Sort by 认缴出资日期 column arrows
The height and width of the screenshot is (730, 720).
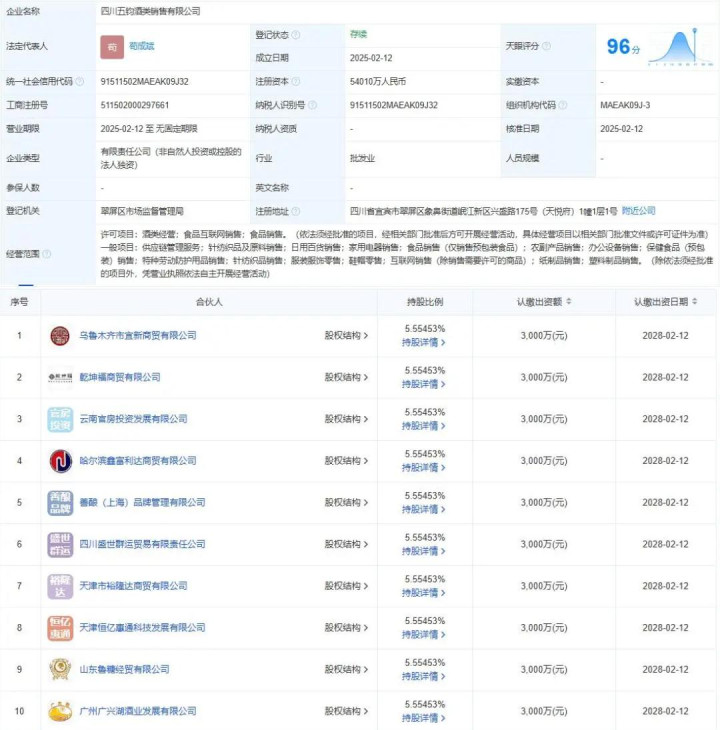pos(694,302)
